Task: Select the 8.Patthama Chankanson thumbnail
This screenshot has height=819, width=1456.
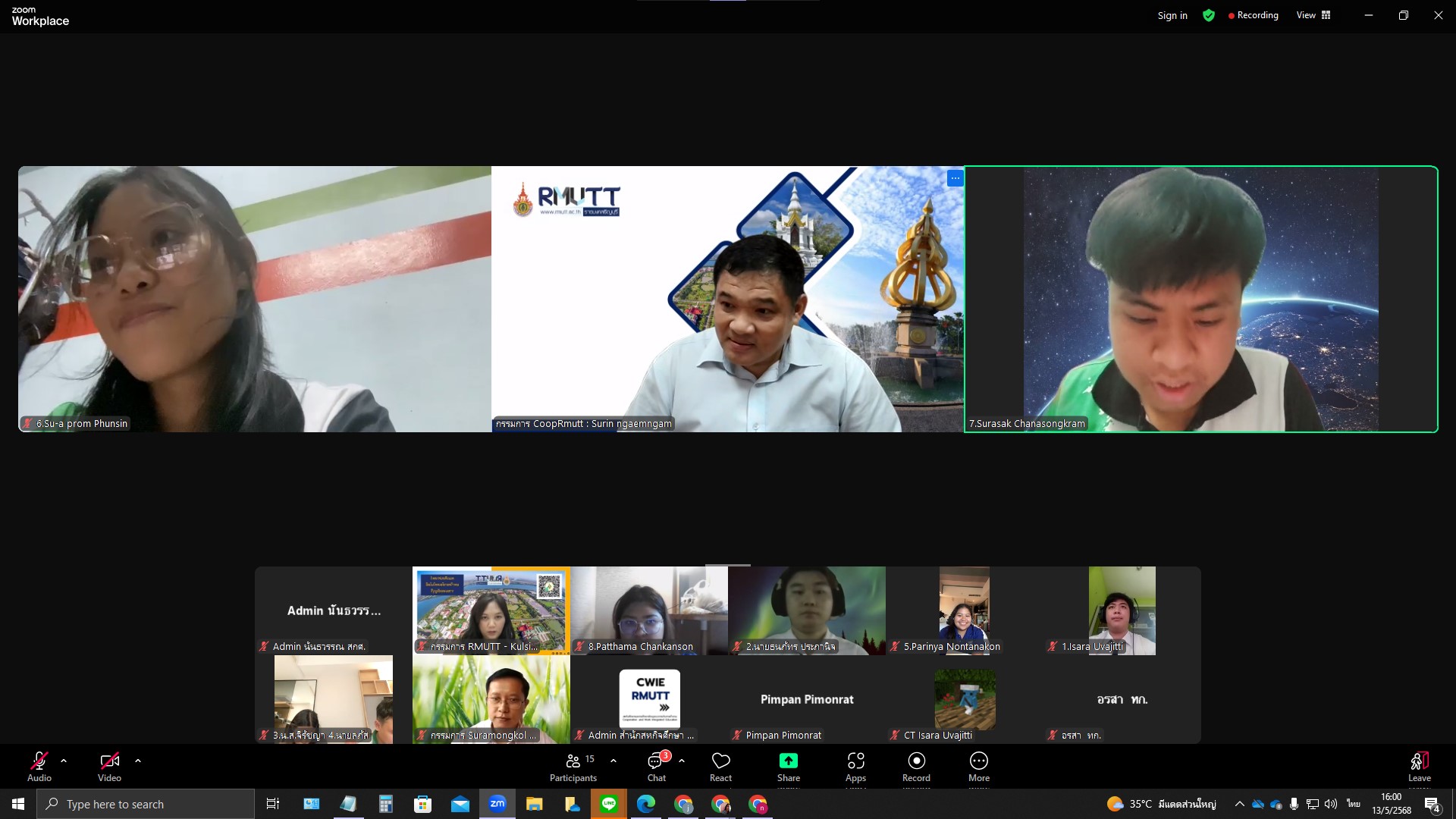Action: point(649,610)
